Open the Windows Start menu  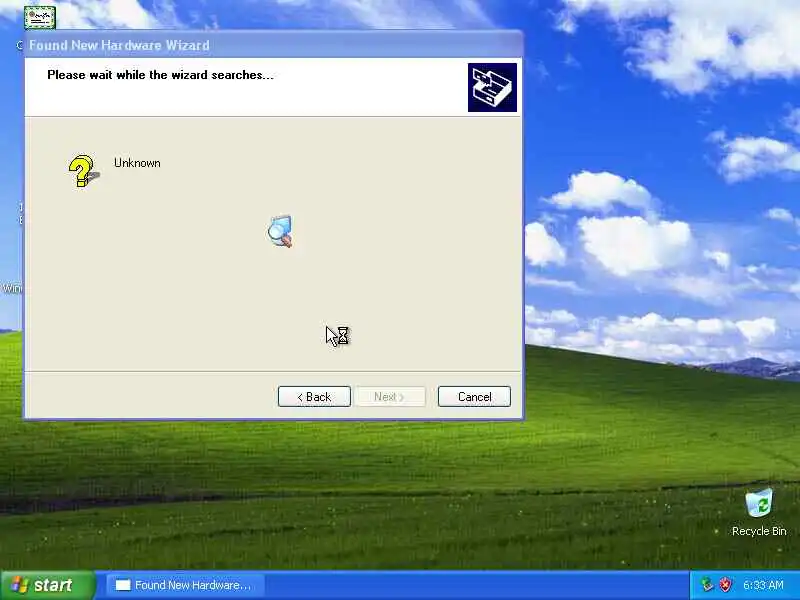(x=47, y=585)
